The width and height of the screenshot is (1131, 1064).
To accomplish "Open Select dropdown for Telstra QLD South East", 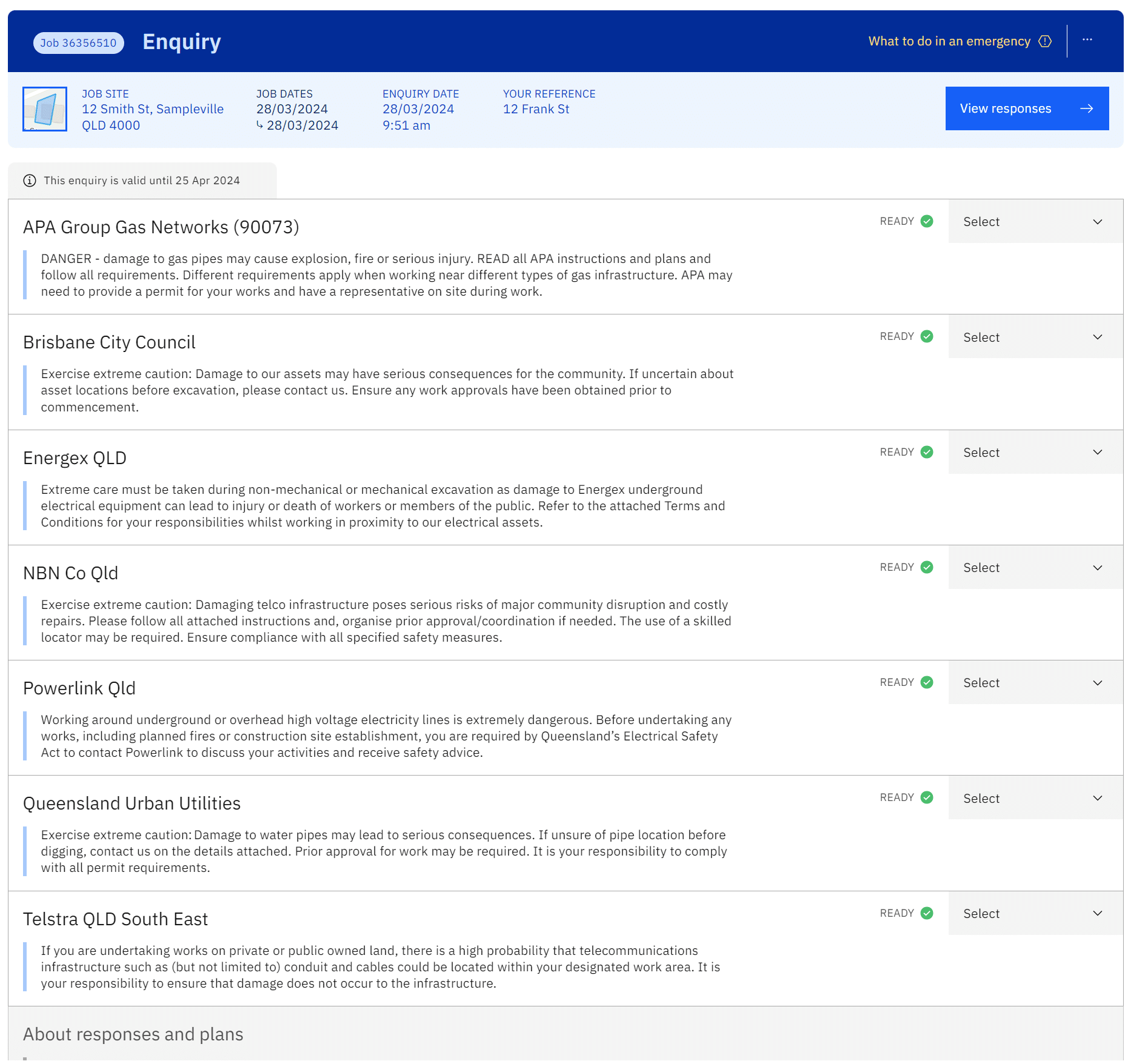I will [x=1035, y=914].
